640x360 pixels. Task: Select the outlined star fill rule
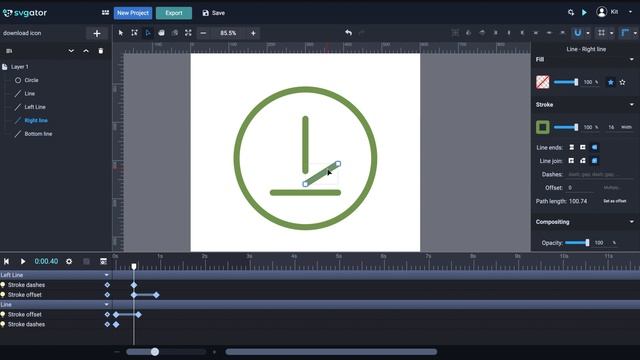pos(622,82)
